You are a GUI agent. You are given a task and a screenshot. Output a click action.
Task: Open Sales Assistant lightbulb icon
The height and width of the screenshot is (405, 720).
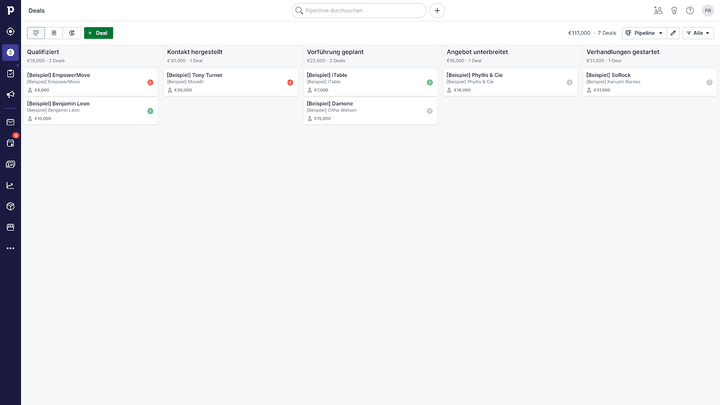tap(674, 10)
